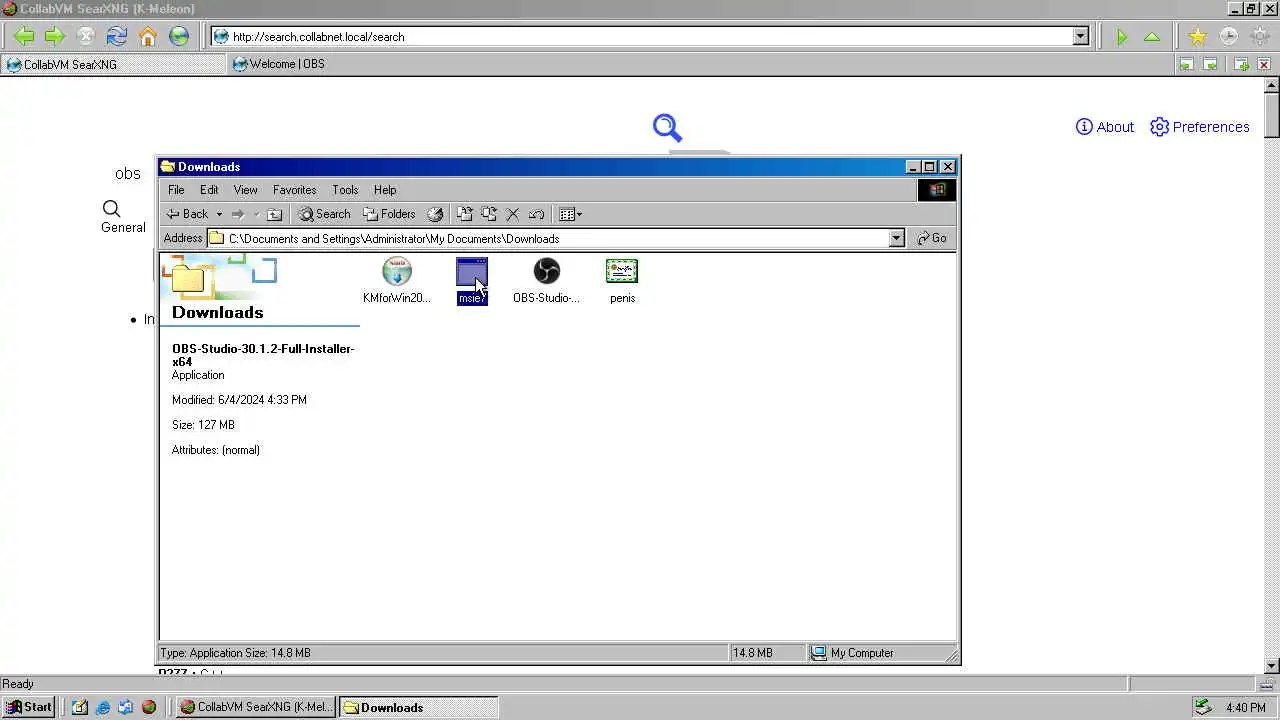Screen dimensions: 1280x720
Task: Open history via clock icon
Action: pyautogui.click(x=1228, y=37)
